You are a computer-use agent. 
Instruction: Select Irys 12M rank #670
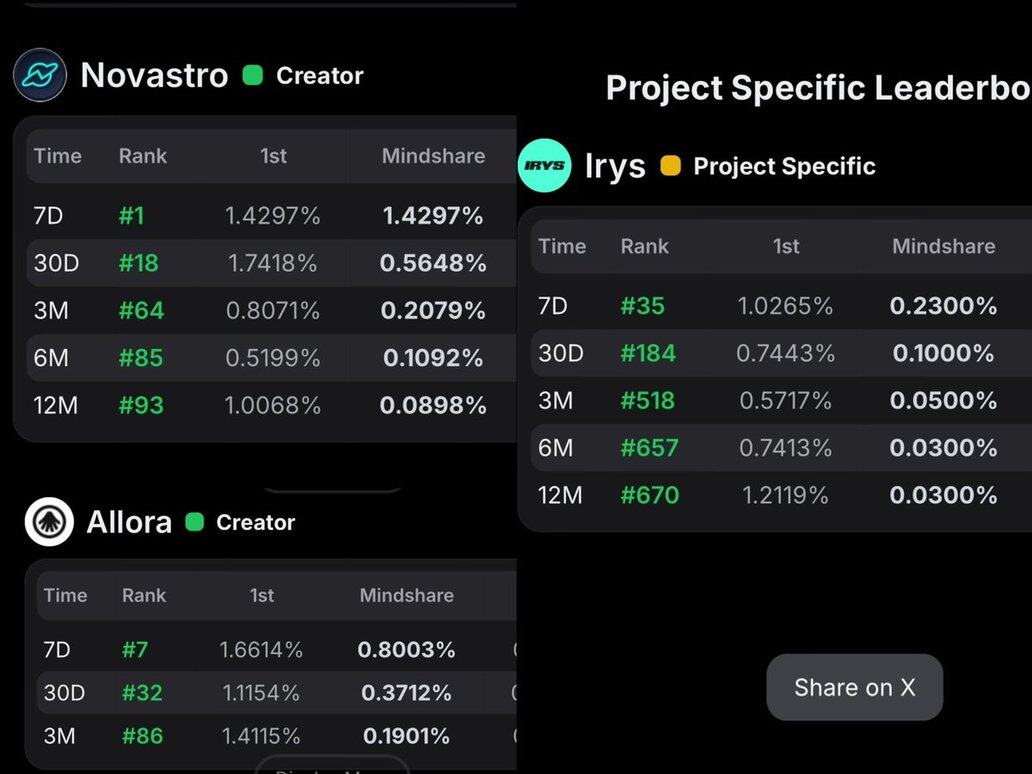649,495
